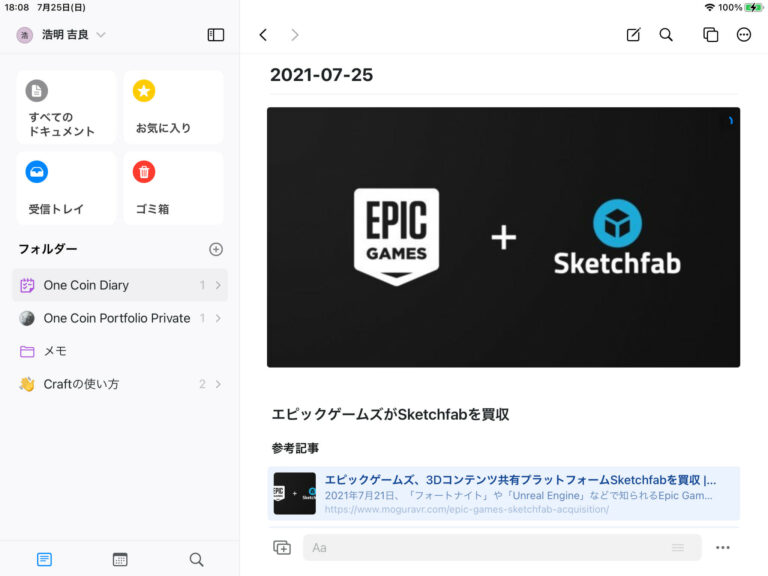Open the top-right more options circle

click(744, 35)
